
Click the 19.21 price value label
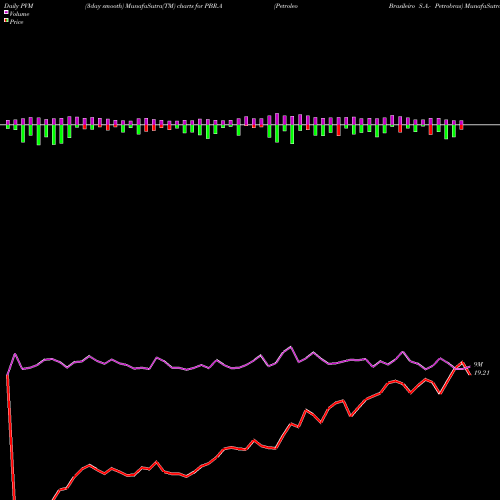coord(482,373)
